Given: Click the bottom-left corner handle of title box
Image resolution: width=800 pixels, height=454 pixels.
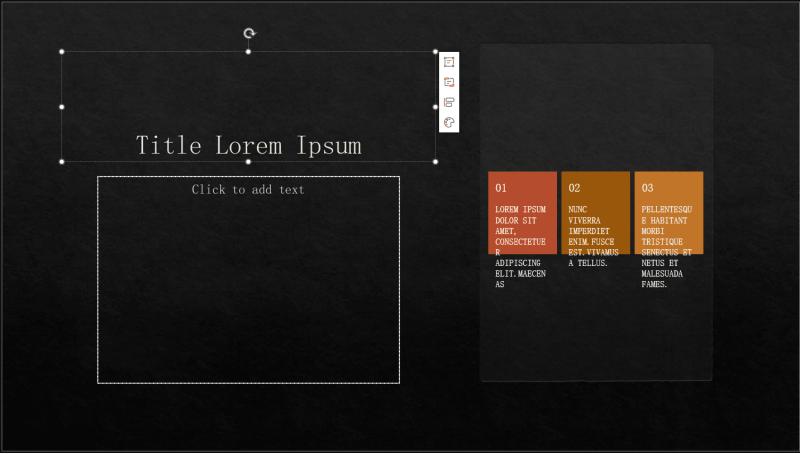Looking at the screenshot, I should (62, 162).
